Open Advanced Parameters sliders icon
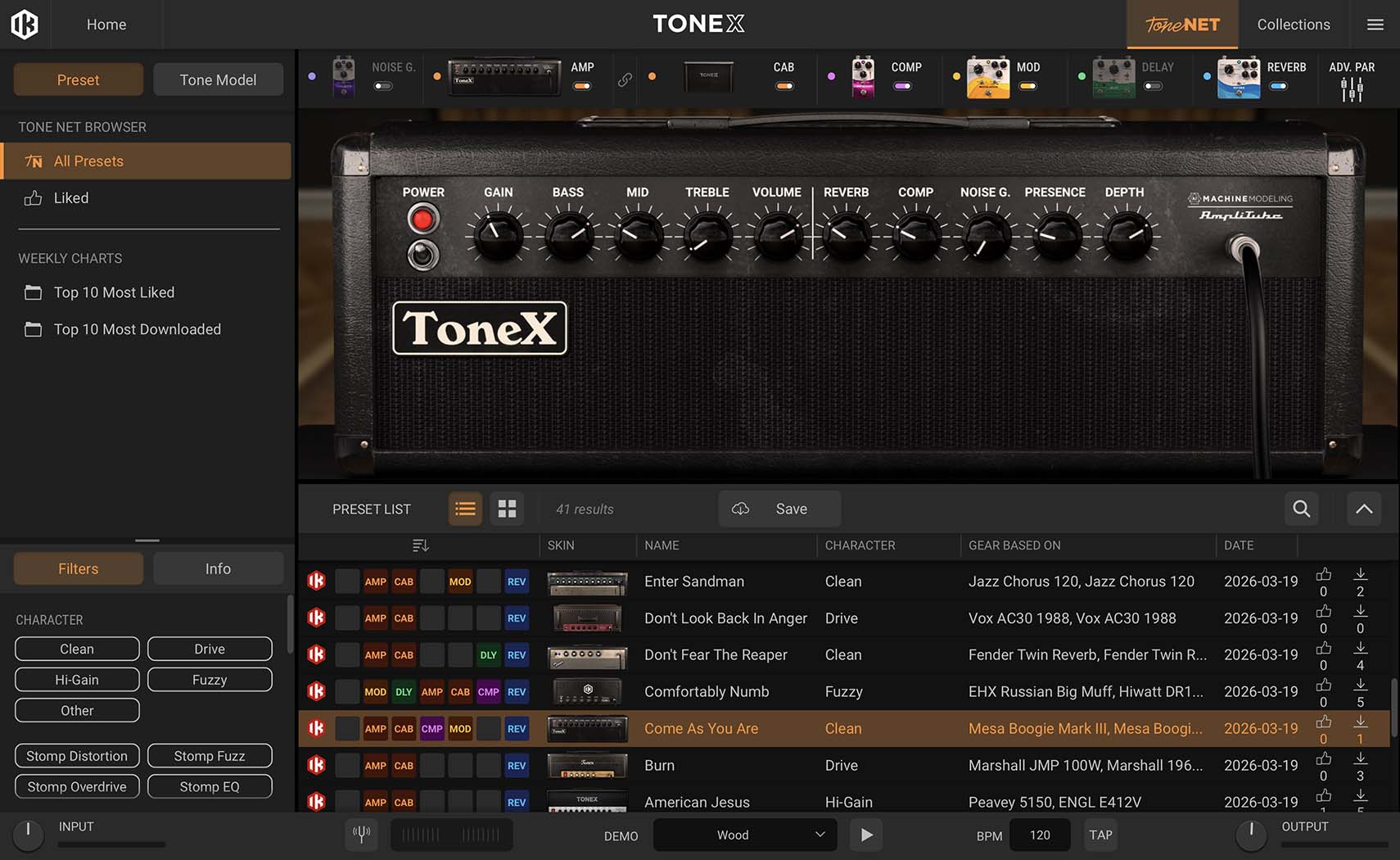The image size is (1400, 860). pyautogui.click(x=1352, y=89)
